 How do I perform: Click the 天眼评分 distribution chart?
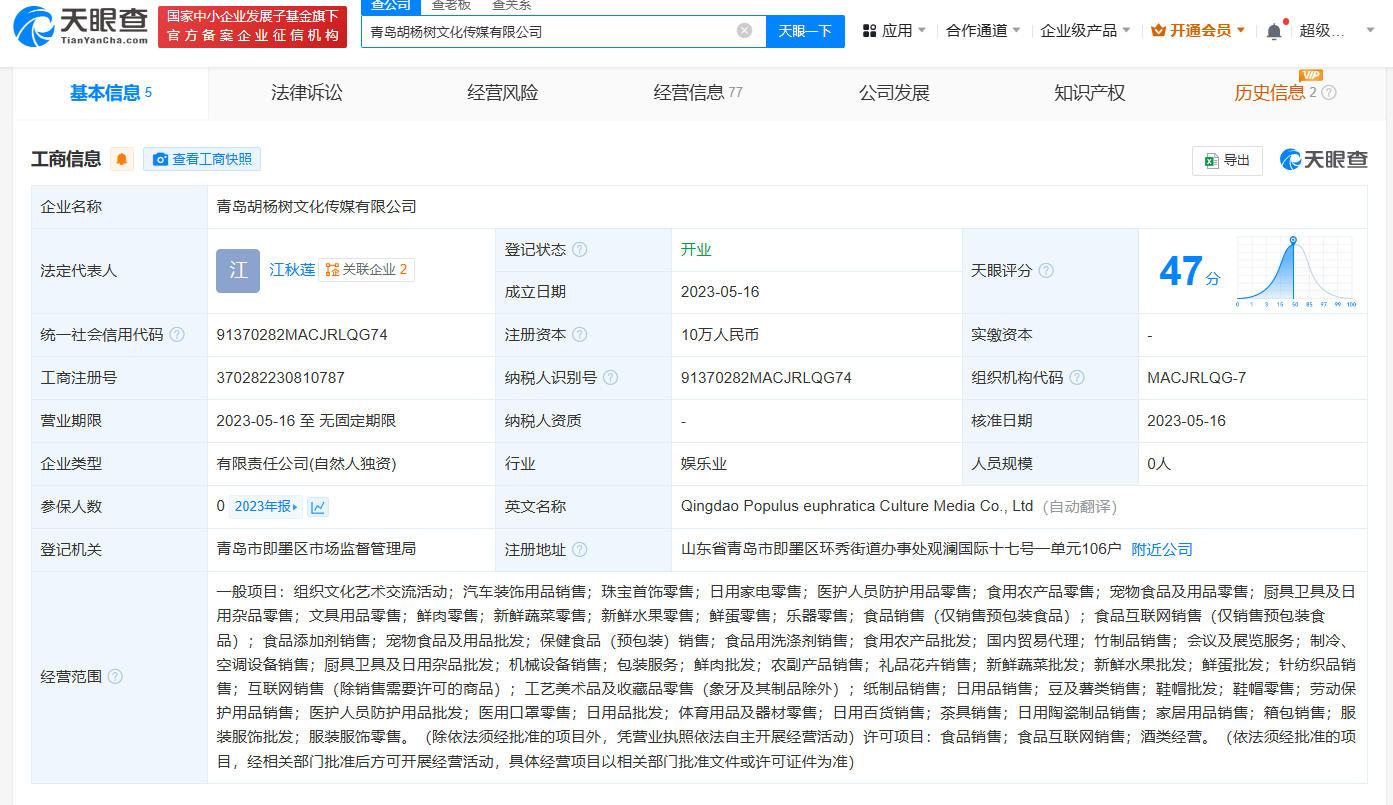click(1295, 271)
